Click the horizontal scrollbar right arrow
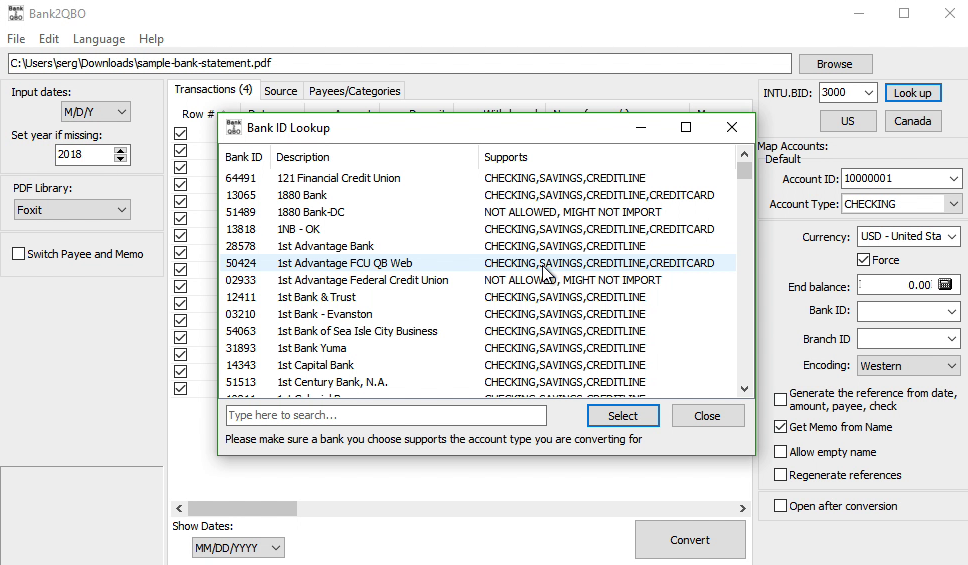968x565 pixels. (743, 508)
